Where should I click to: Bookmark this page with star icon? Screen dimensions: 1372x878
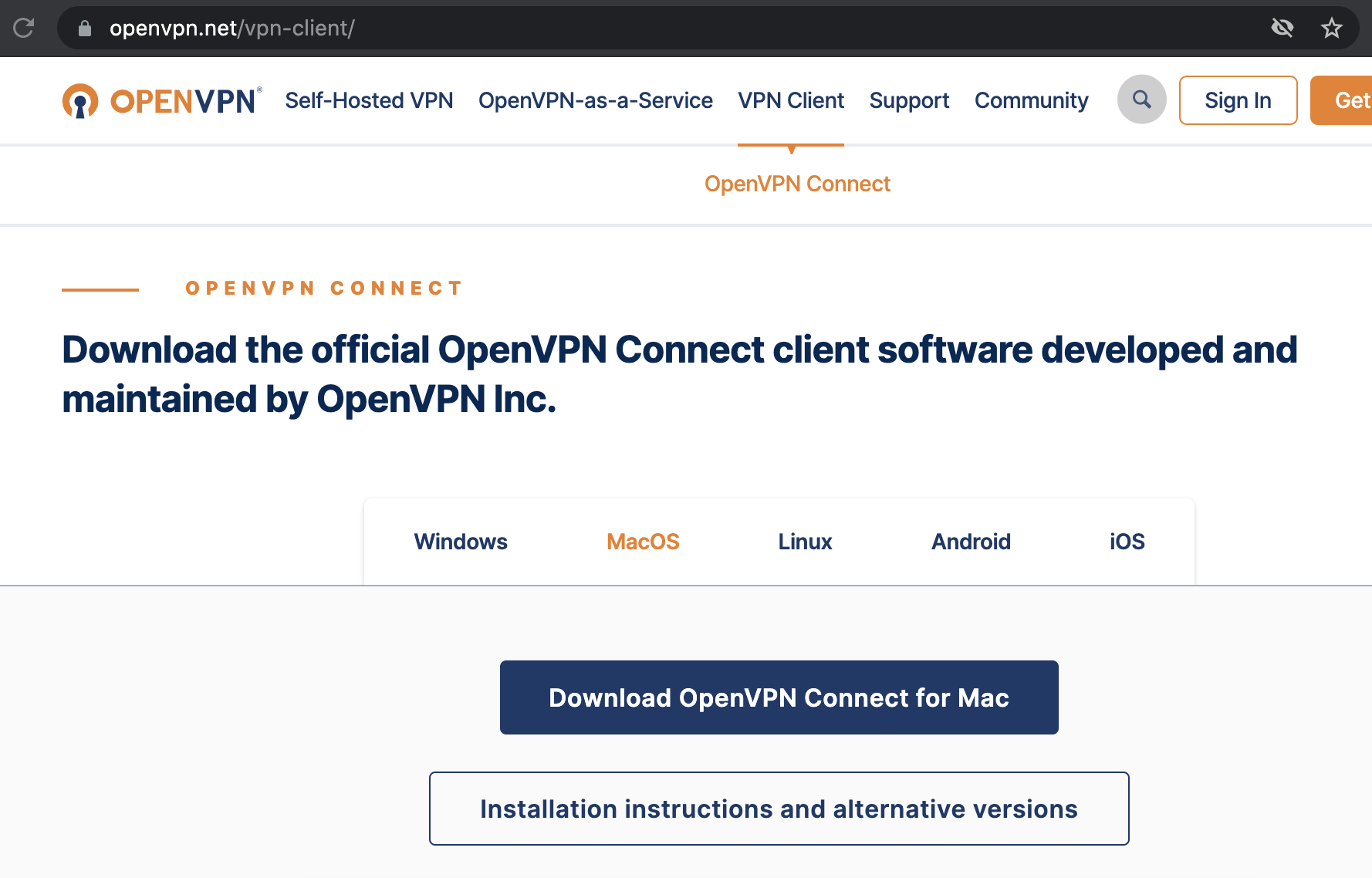[x=1331, y=29]
